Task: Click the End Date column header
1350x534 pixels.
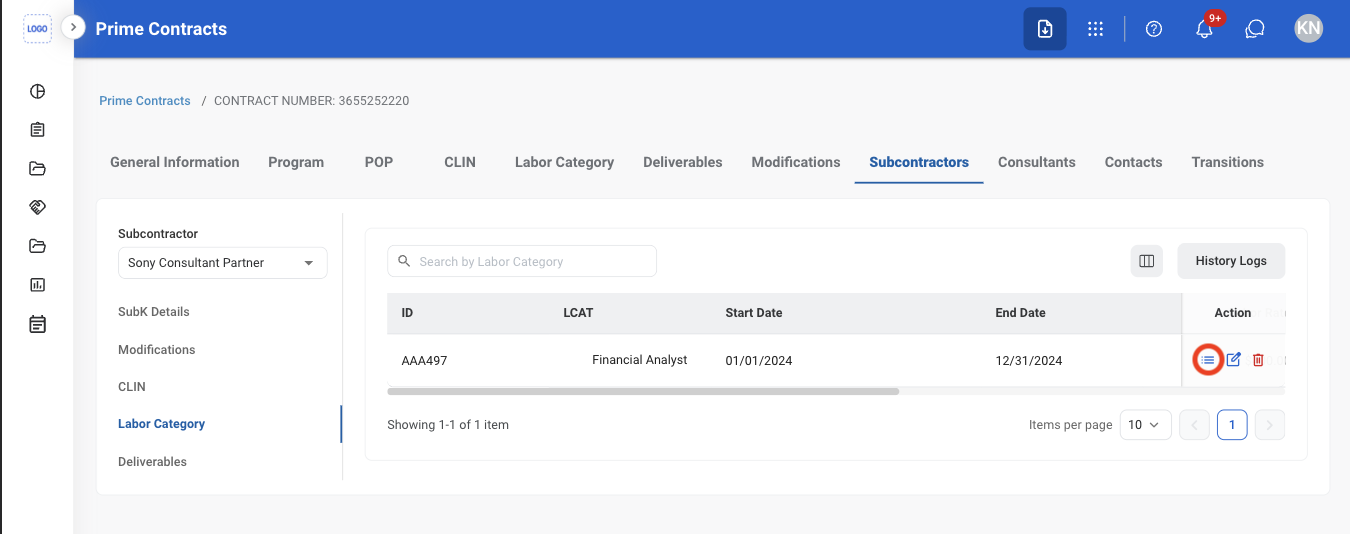Action: 1020,313
